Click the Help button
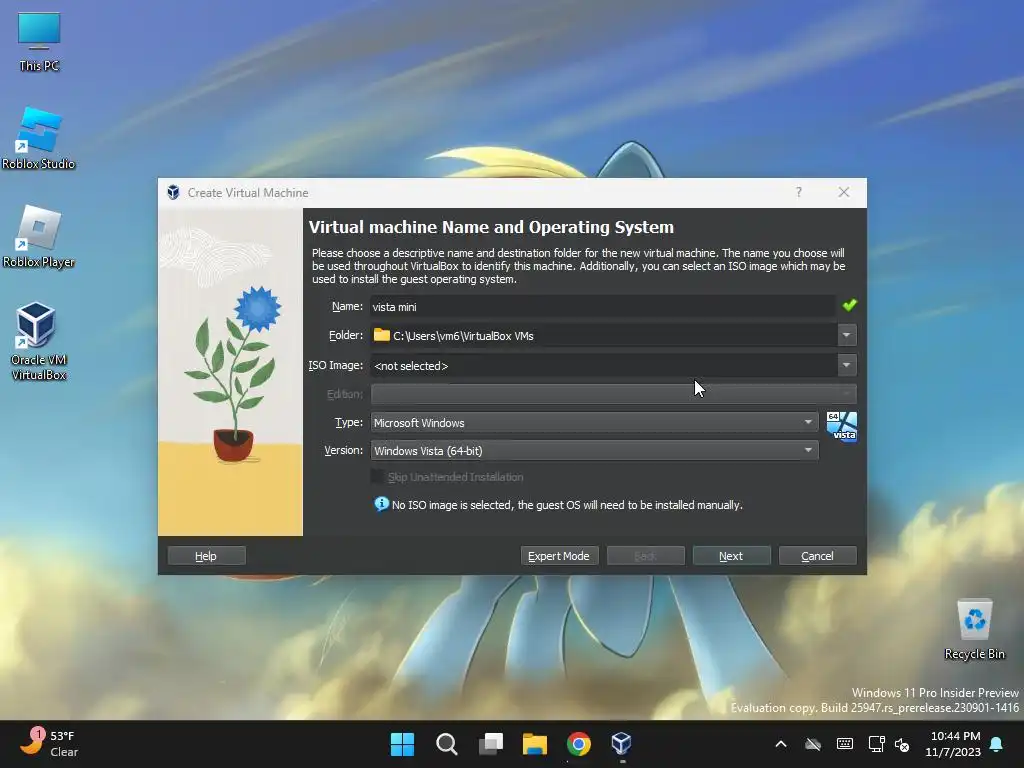Viewport: 1024px width, 768px height. pos(206,556)
